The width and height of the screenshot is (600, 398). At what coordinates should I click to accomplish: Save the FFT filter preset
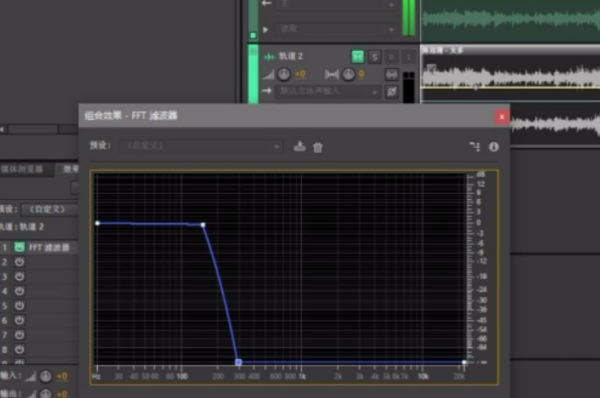tap(299, 146)
